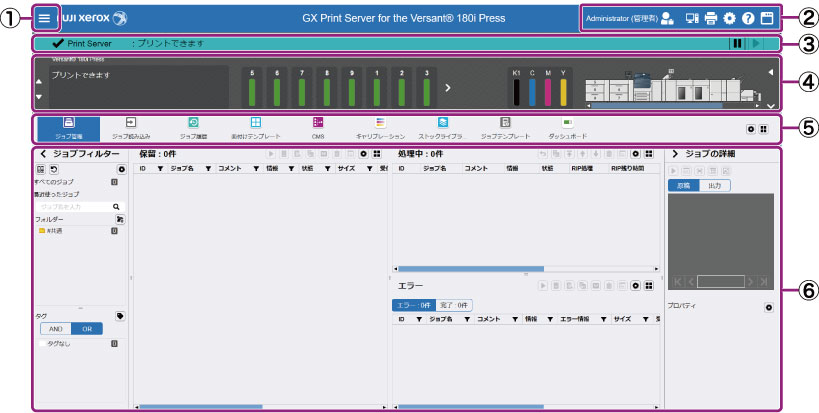This screenshot has height=413, width=819.
Task: Collapse the ジョブフィルター panel
Action: tap(43, 154)
